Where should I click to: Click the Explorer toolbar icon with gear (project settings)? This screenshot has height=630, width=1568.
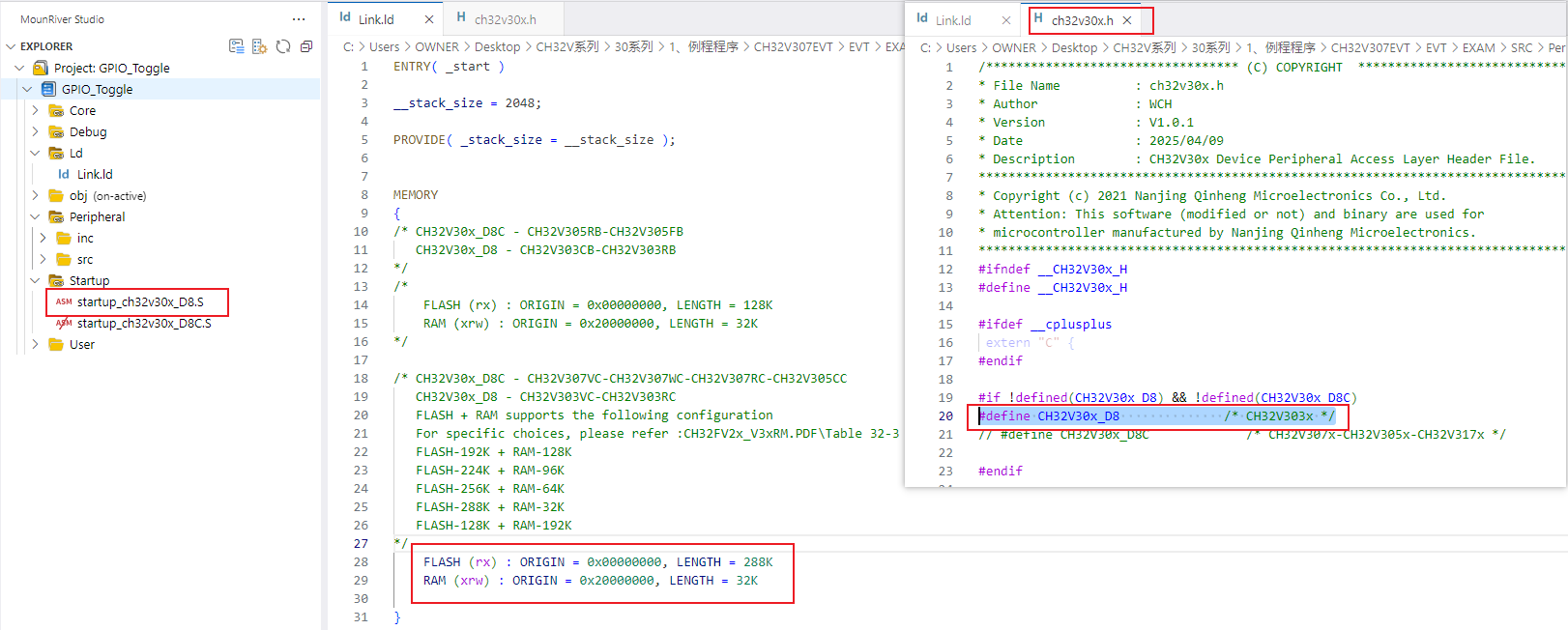(x=259, y=46)
